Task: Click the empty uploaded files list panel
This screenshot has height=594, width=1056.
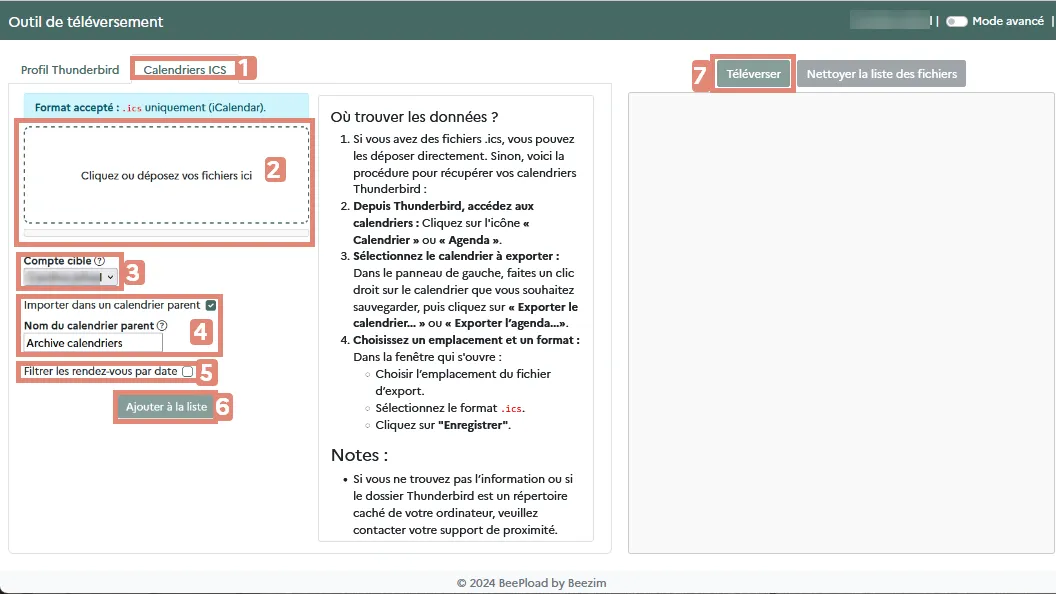Action: pos(841,323)
